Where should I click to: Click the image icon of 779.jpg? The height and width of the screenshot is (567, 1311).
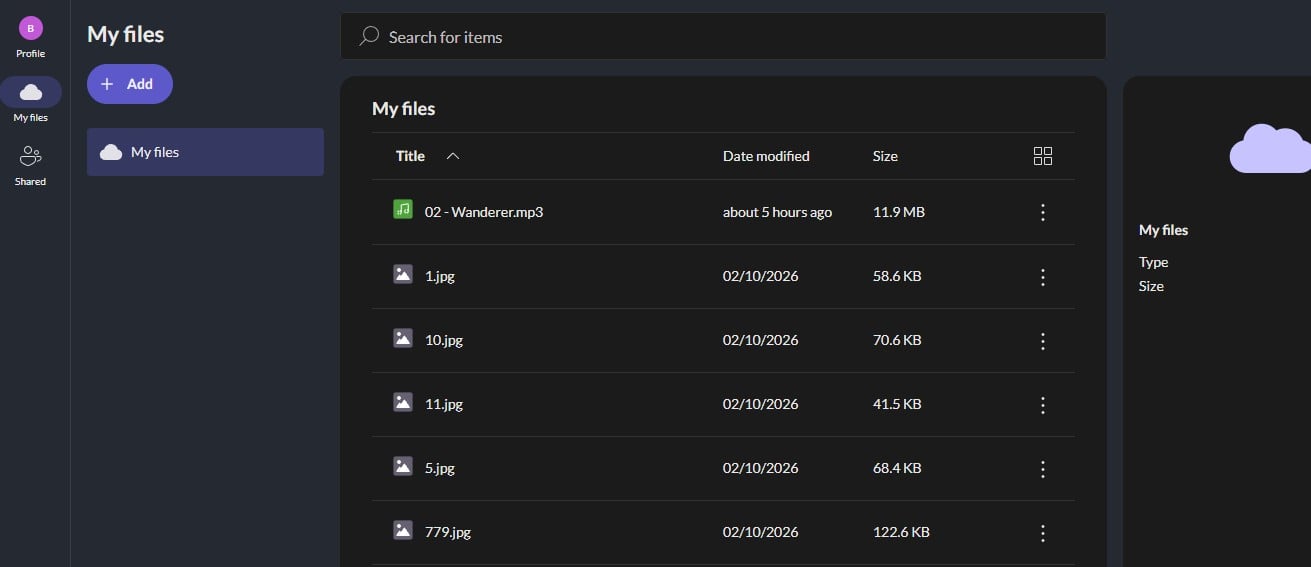[403, 530]
